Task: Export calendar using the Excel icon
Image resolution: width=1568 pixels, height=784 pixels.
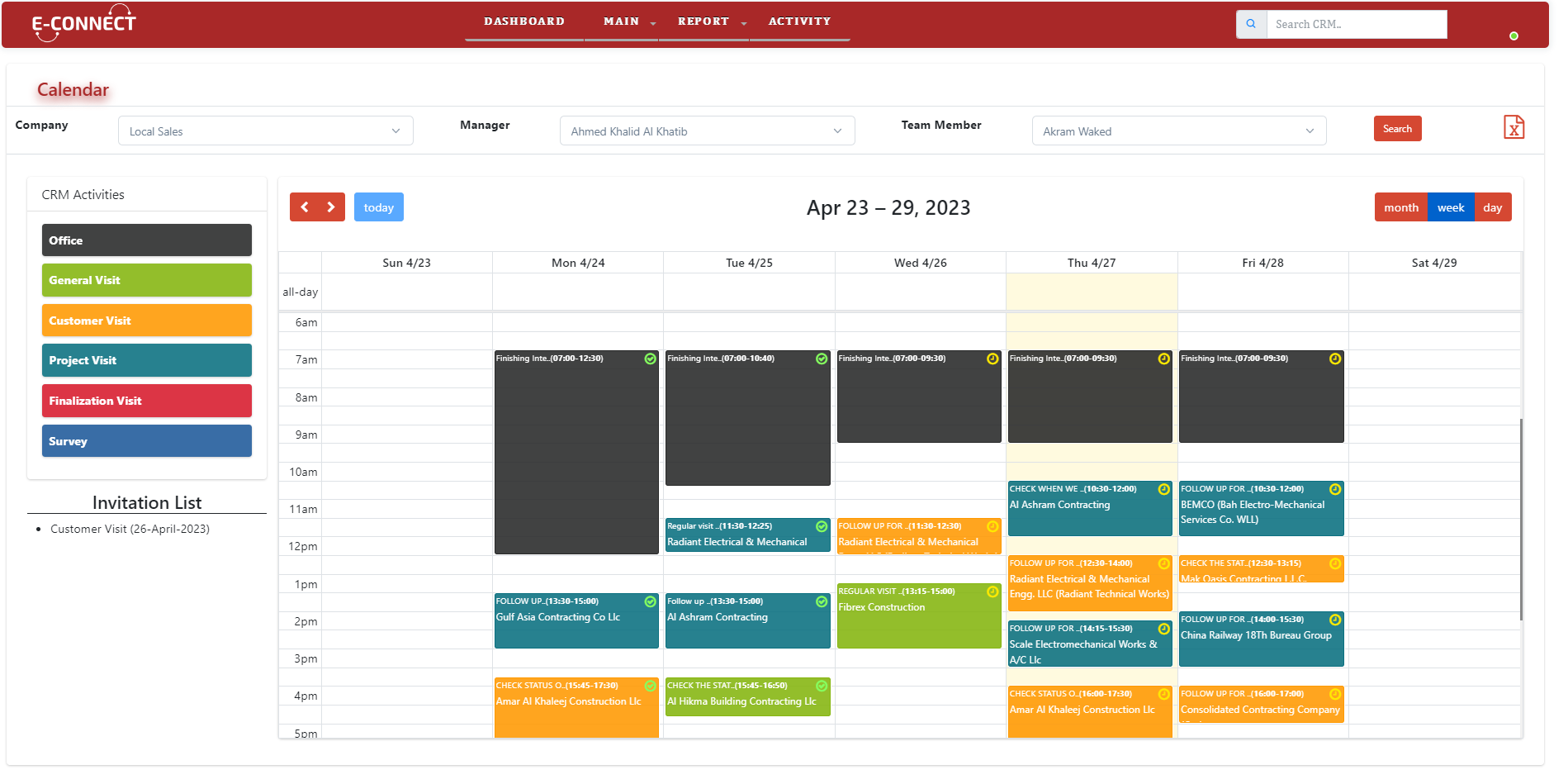Action: click(1514, 127)
